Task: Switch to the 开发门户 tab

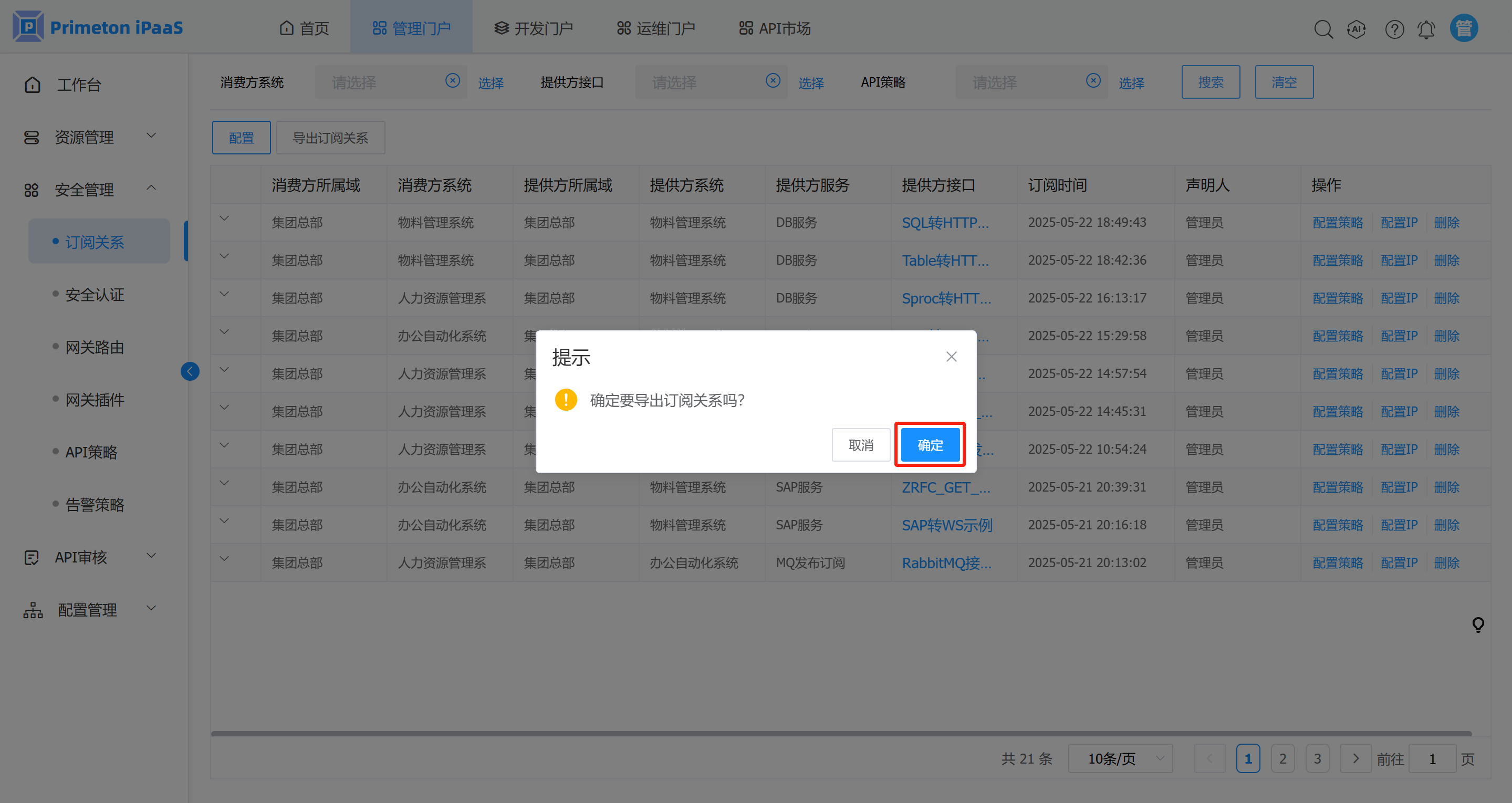Action: [534, 28]
